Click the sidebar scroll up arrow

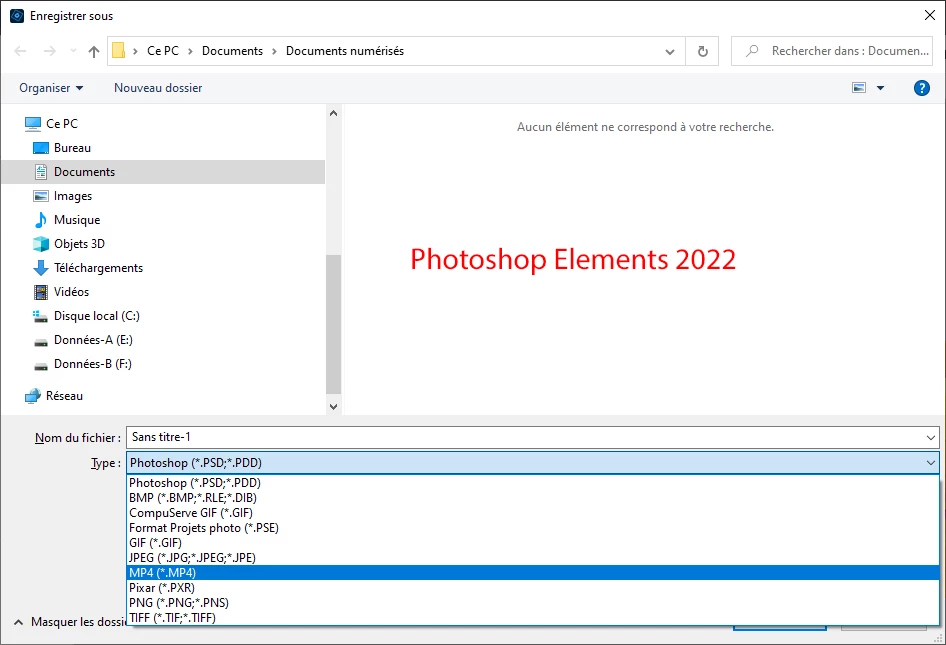pos(333,113)
